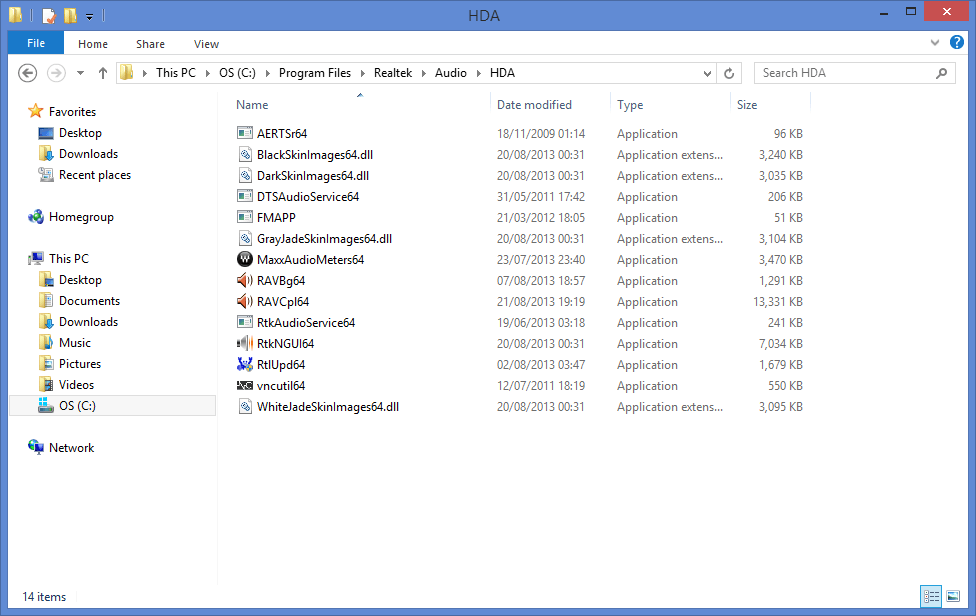The height and width of the screenshot is (616, 976).
Task: Select This PC in navigation pane
Action: click(68, 258)
